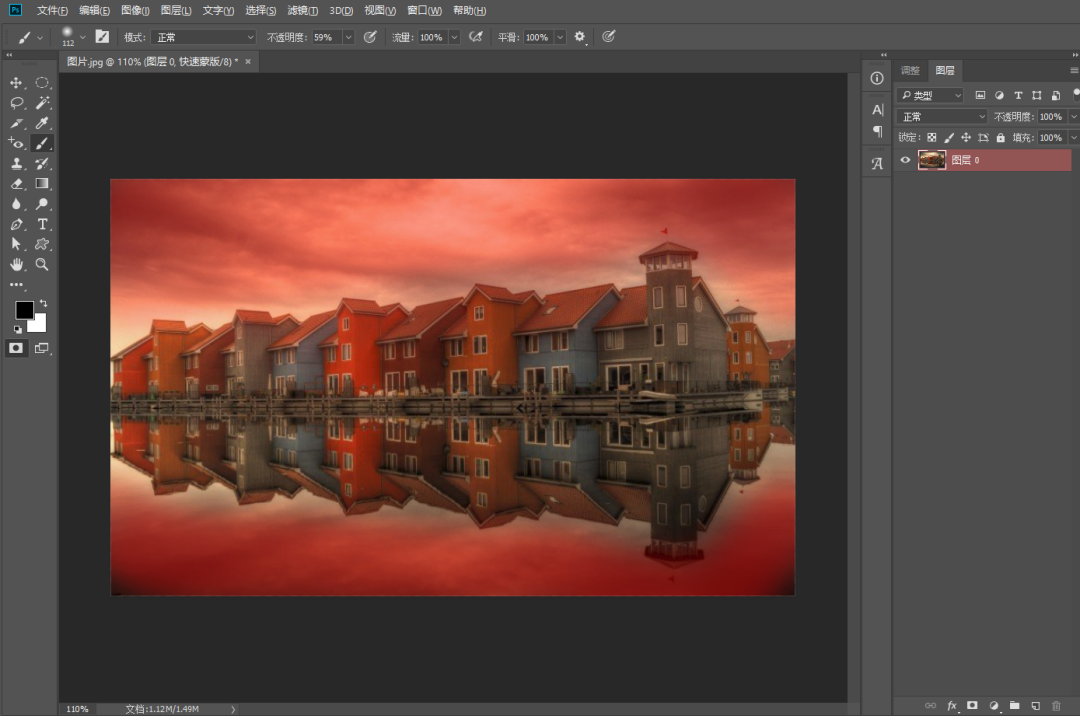Reset default foreground and background colors
The height and width of the screenshot is (716, 1080).
pos(17,330)
